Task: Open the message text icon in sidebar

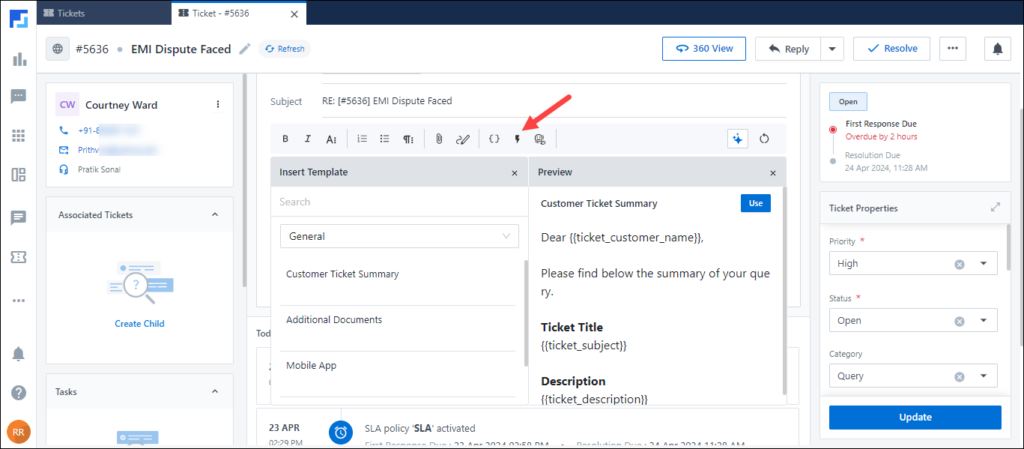Action: (19, 218)
